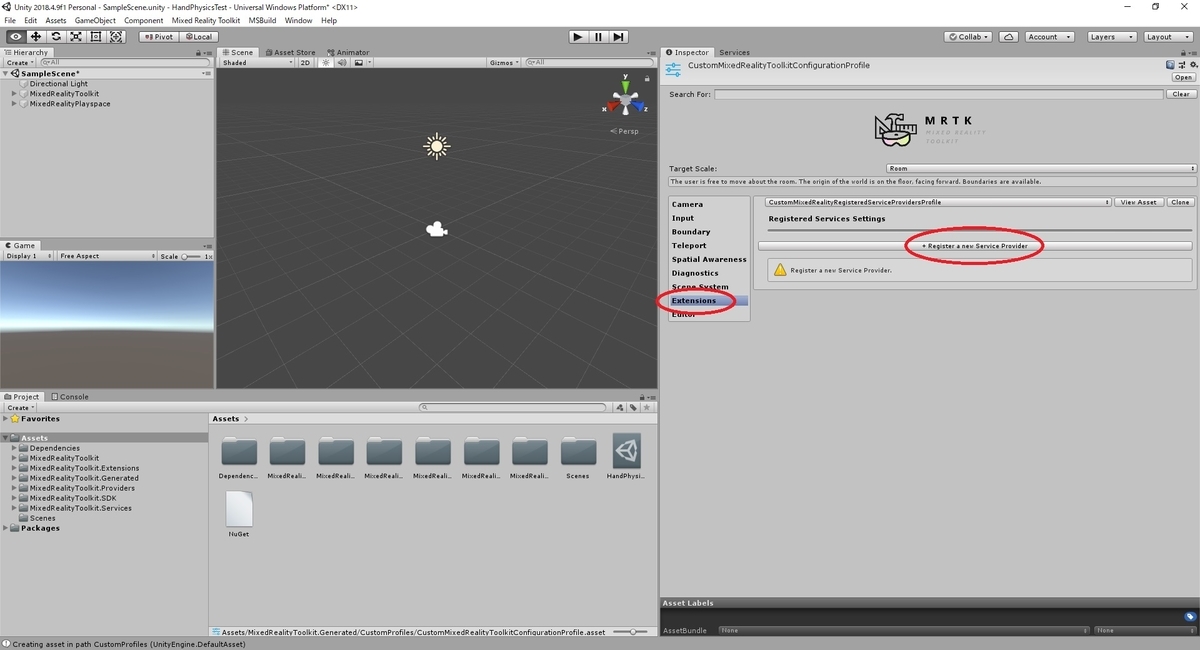Expand the Favorites folder
1200x650 pixels.
[6, 419]
